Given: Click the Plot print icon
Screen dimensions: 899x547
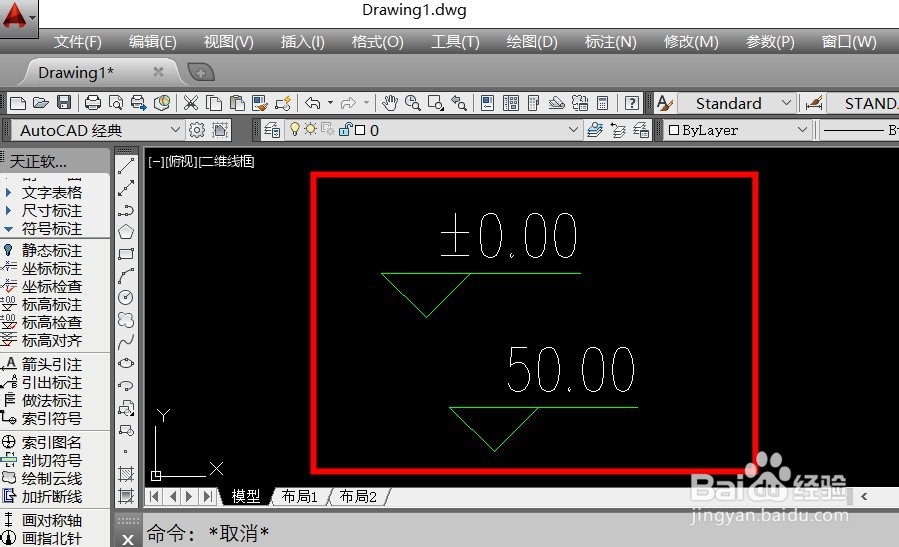Looking at the screenshot, I should (x=92, y=103).
